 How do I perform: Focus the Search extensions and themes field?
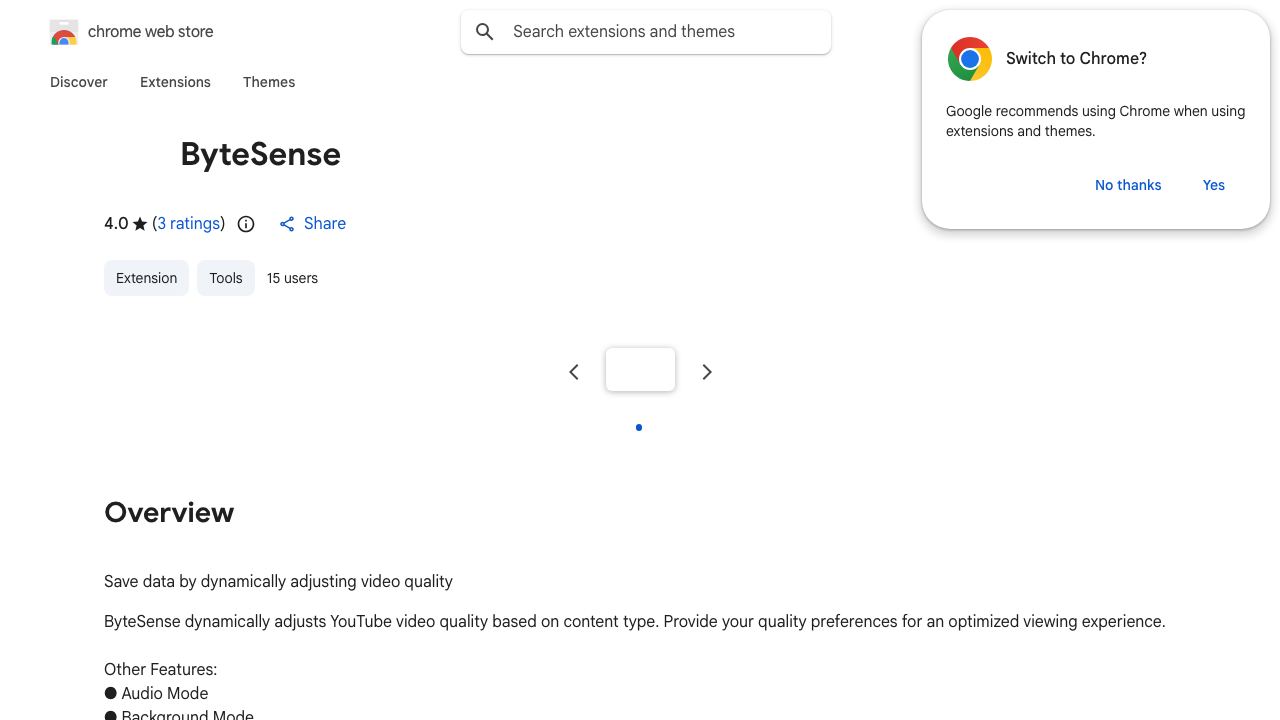coord(646,32)
